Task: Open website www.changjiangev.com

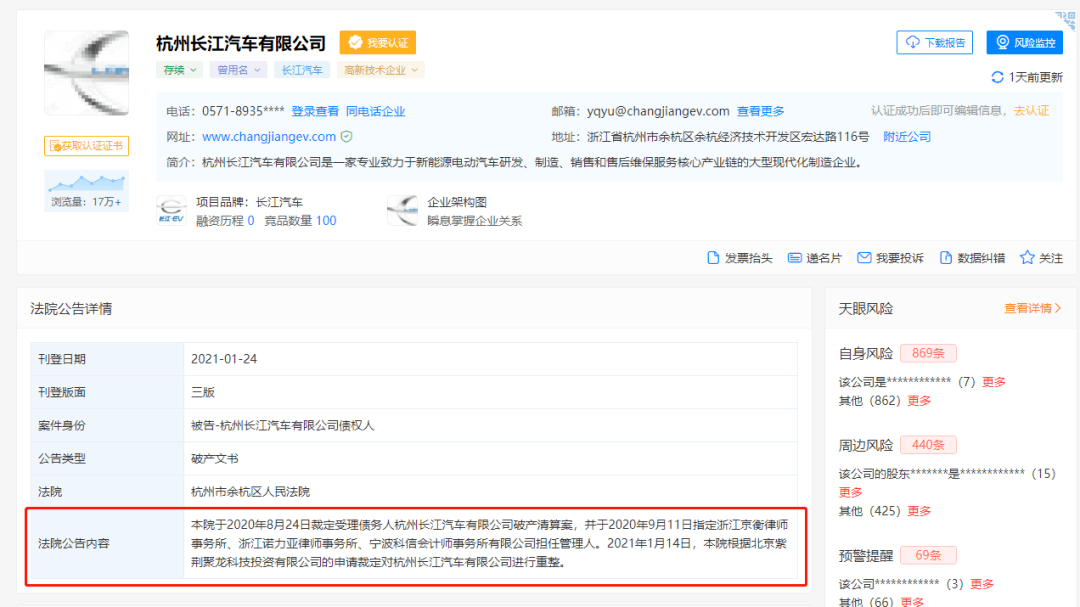Action: click(x=269, y=136)
